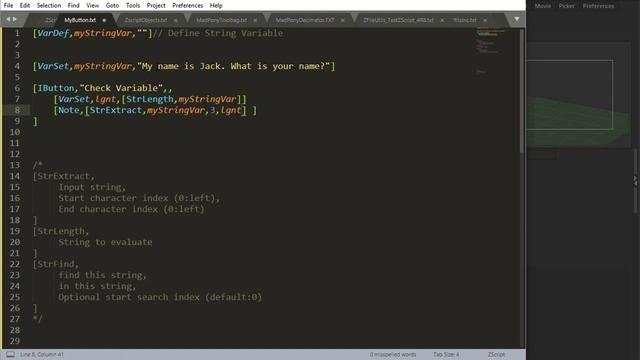This screenshot has width=640, height=360.
Task: Click line number 13 in gutter
Action: (x=15, y=165)
